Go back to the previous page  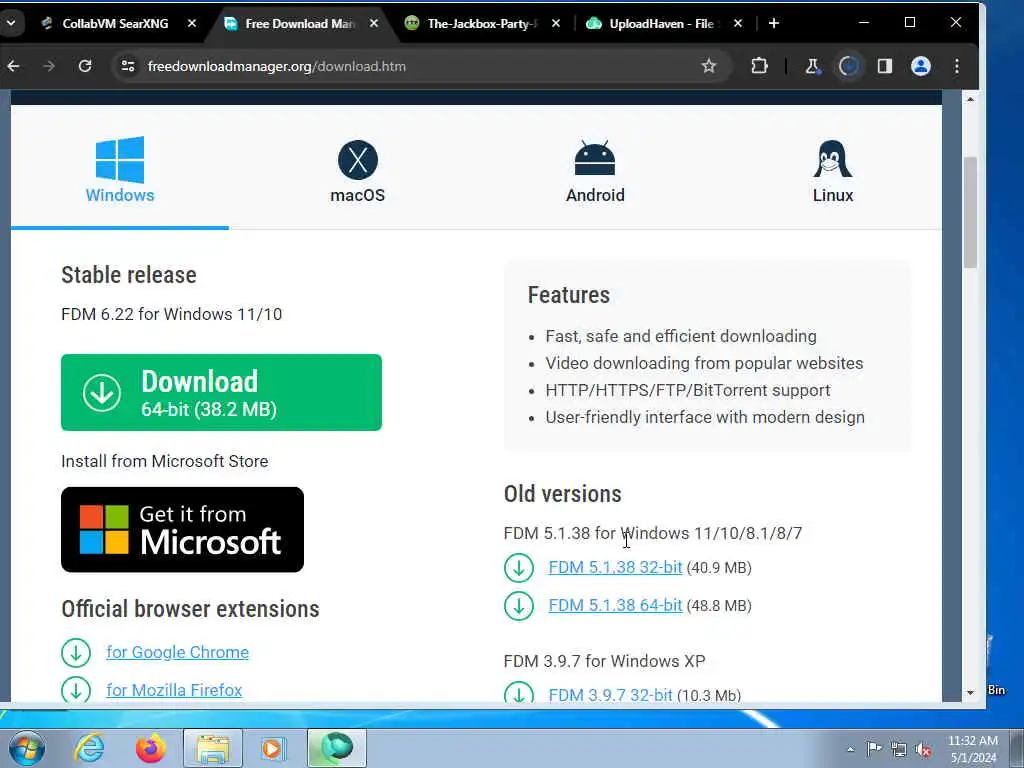coord(13,66)
